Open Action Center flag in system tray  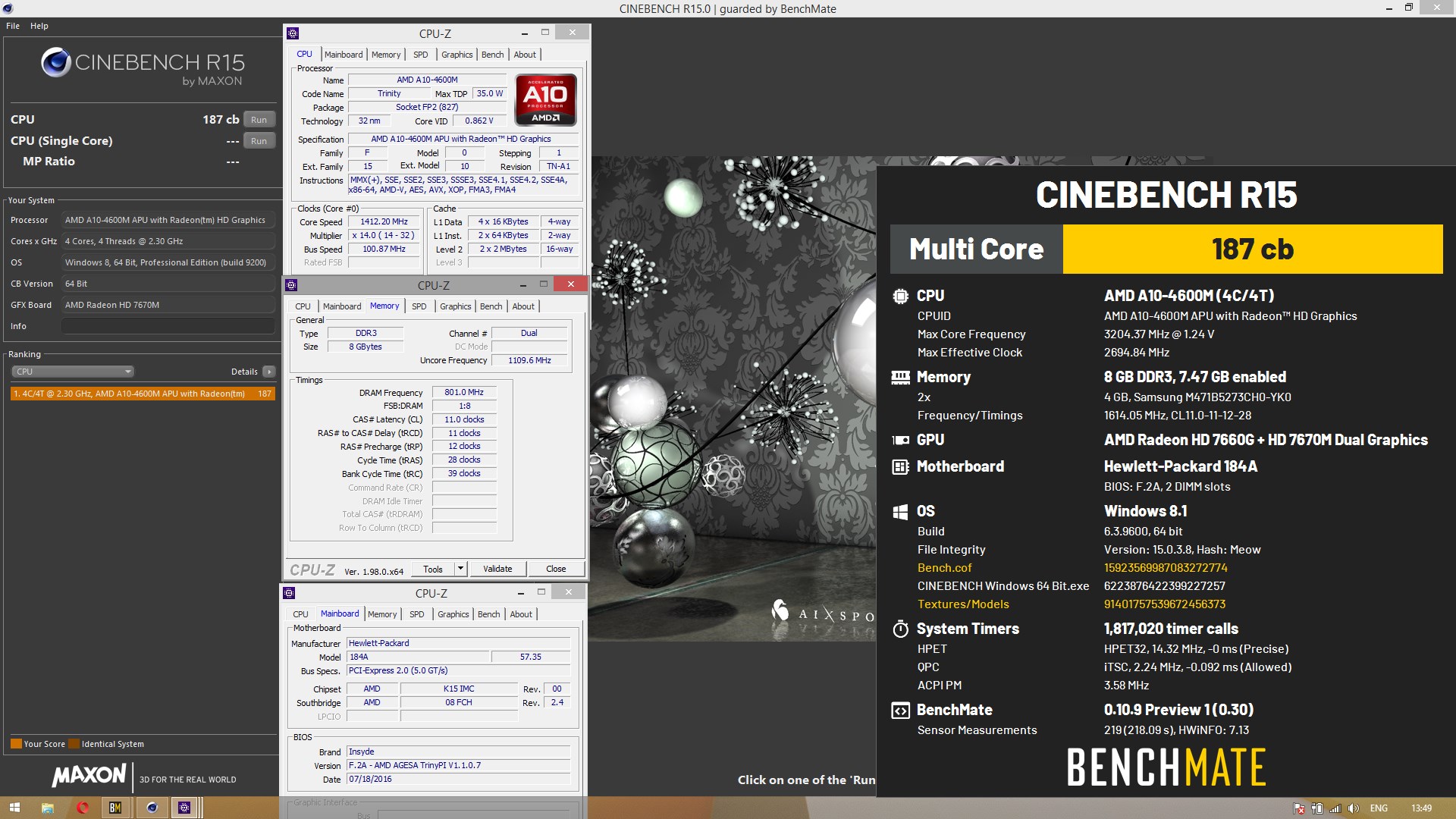[1299, 808]
